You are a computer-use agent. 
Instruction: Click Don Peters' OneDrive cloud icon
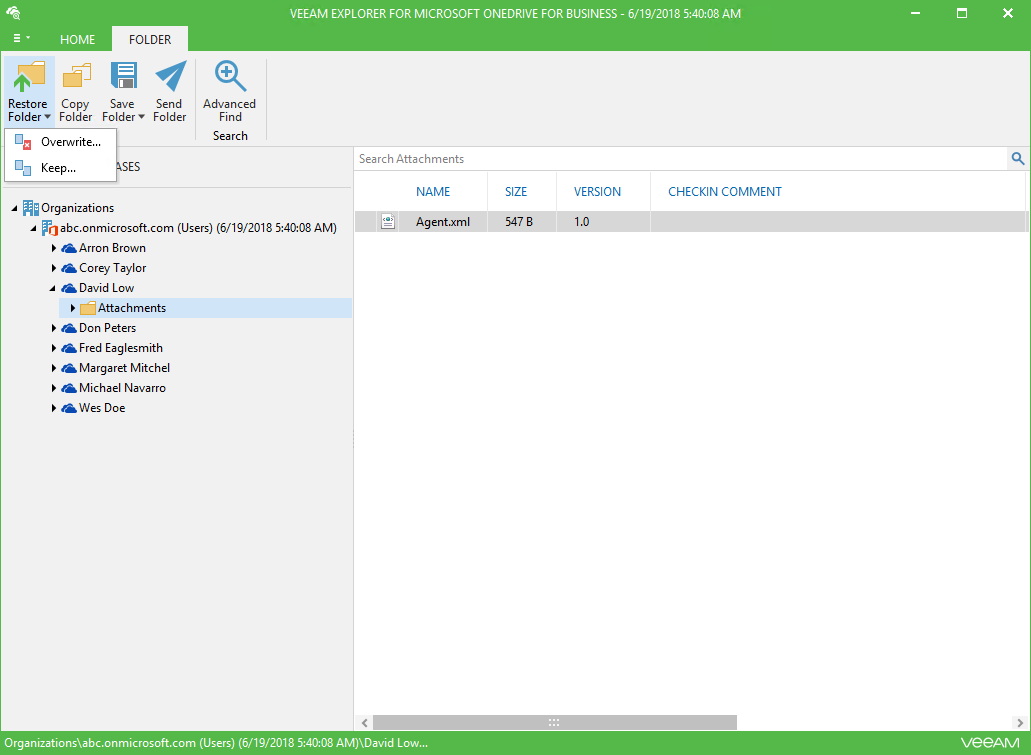click(x=69, y=328)
